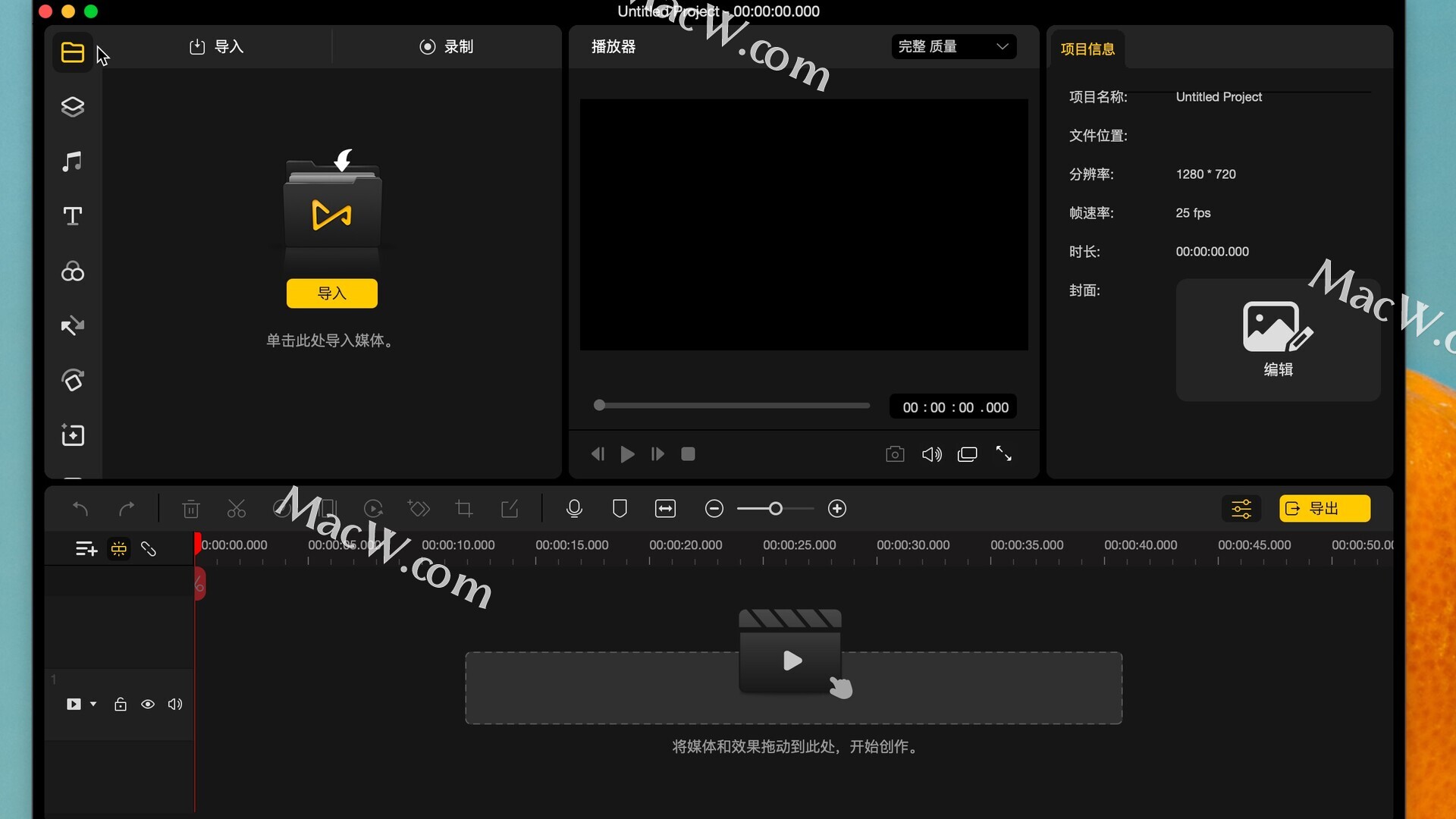This screenshot has height=819, width=1456.
Task: Click the yellow 导入 button
Action: 332,293
